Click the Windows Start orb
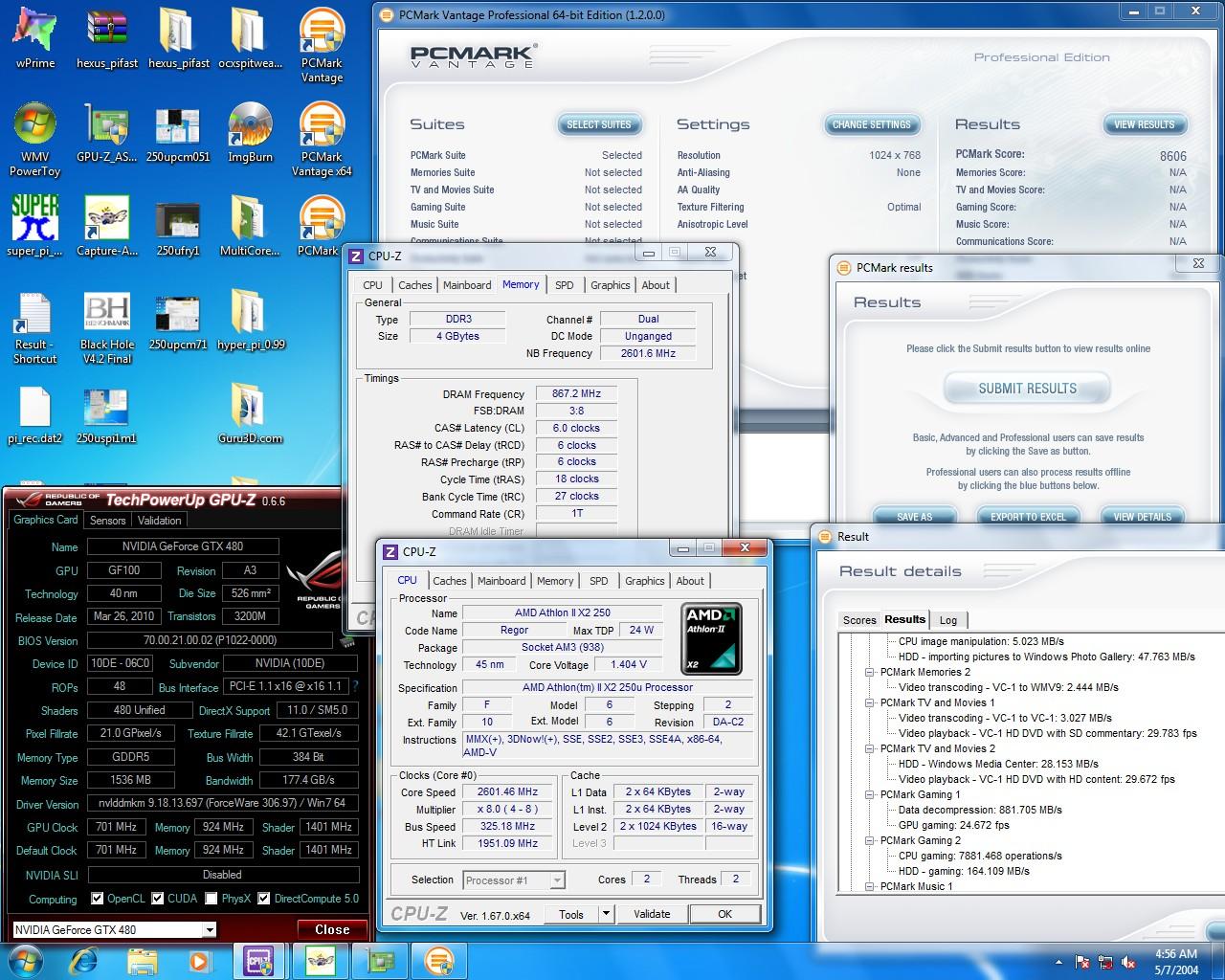The height and width of the screenshot is (980, 1225). coord(25,960)
